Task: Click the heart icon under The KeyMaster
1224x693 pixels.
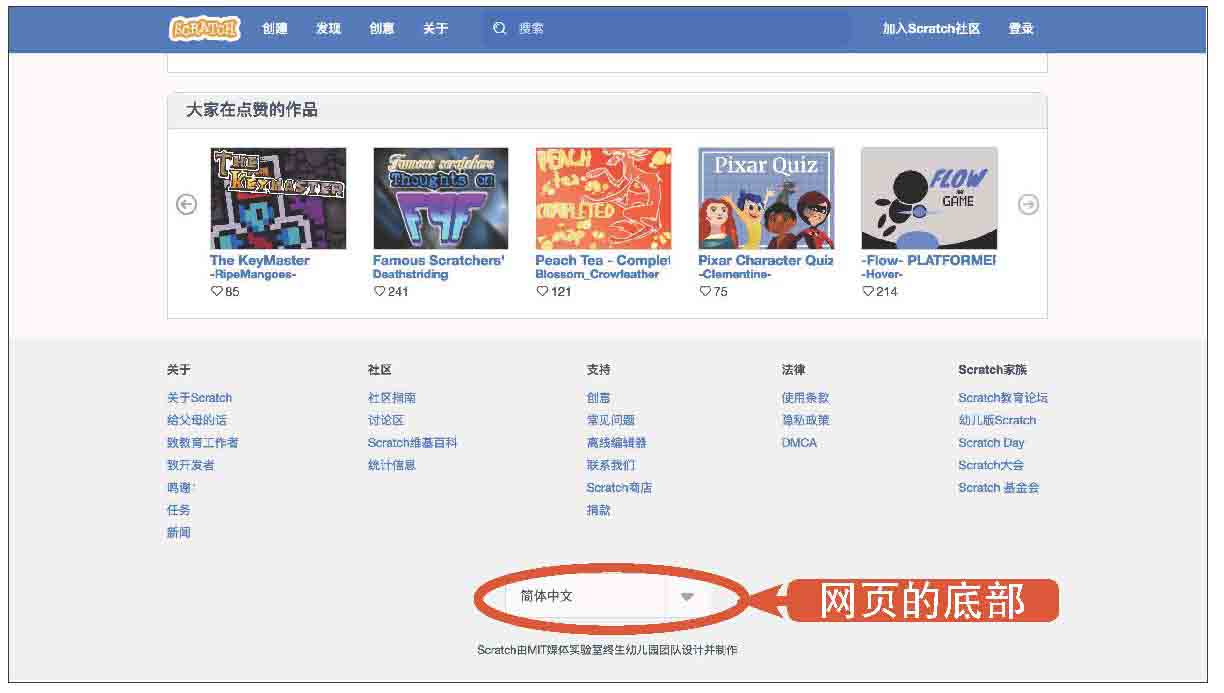Action: 216,291
